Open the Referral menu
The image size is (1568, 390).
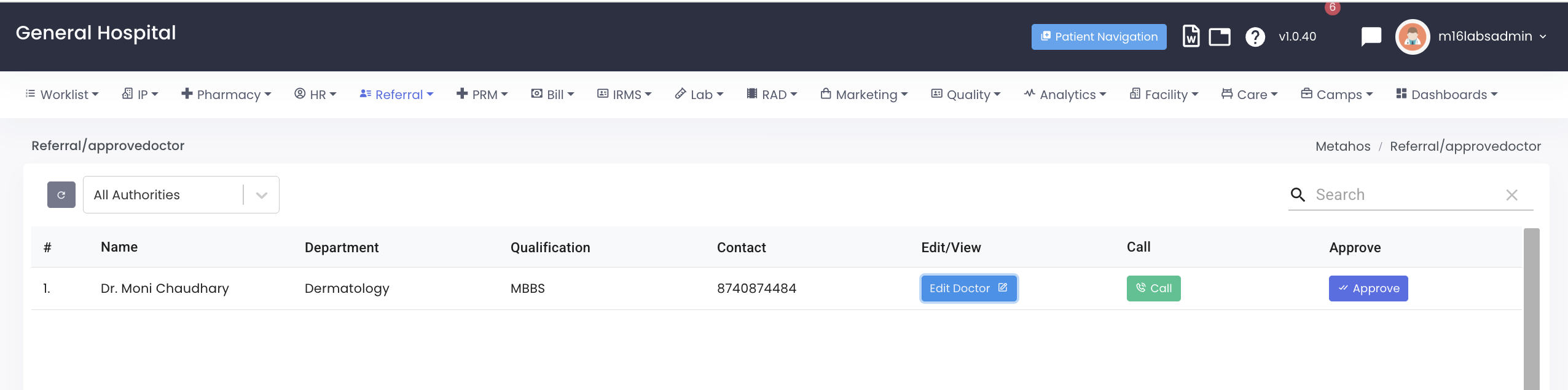(x=397, y=95)
